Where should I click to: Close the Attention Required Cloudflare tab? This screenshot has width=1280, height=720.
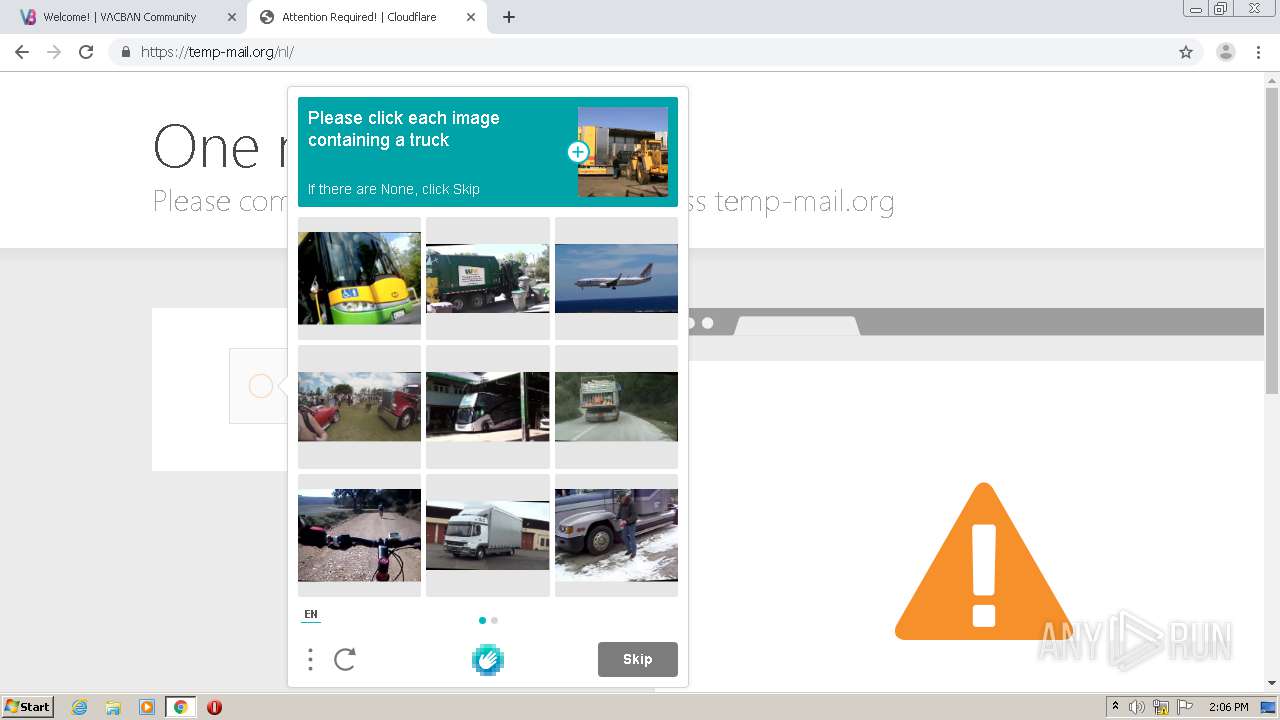471,17
